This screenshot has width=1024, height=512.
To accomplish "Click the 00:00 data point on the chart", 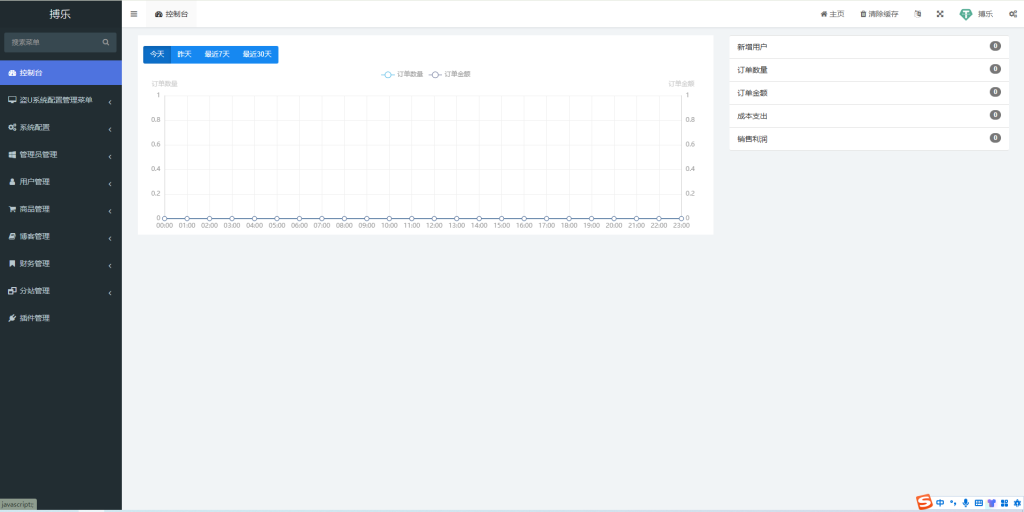I will [x=165, y=218].
